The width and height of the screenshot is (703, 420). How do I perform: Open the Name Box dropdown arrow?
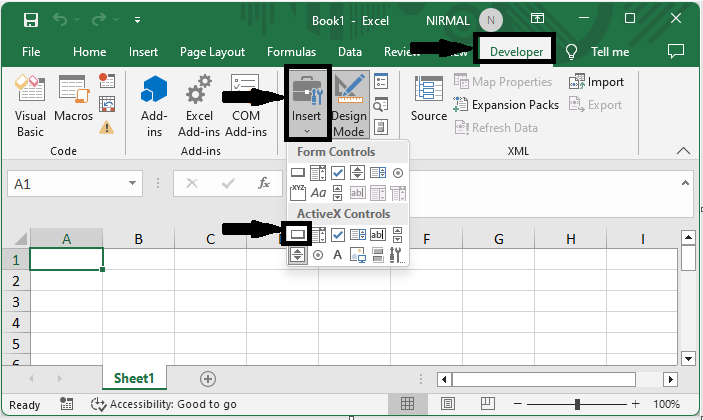click(132, 183)
